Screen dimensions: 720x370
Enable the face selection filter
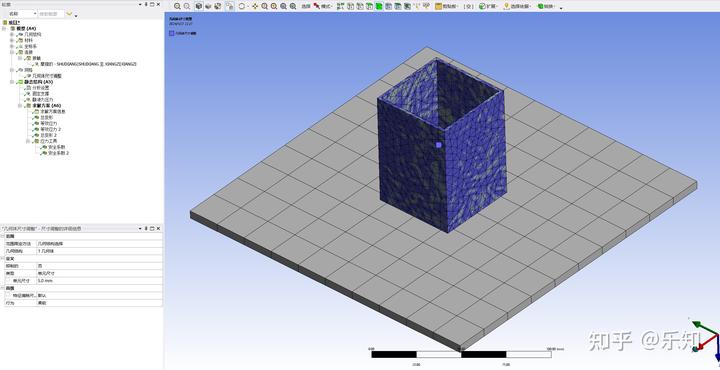(x=370, y=6)
